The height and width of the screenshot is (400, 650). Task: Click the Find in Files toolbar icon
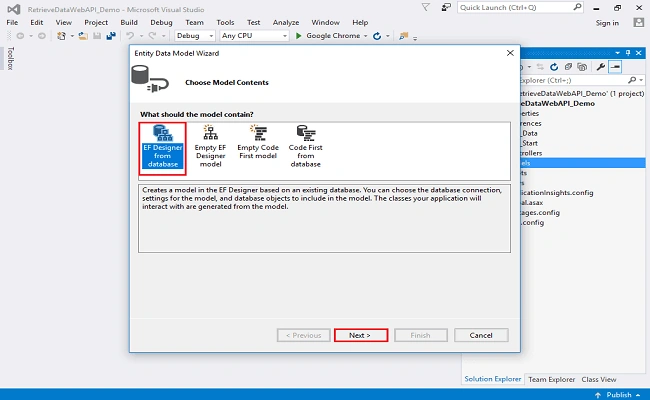403,36
